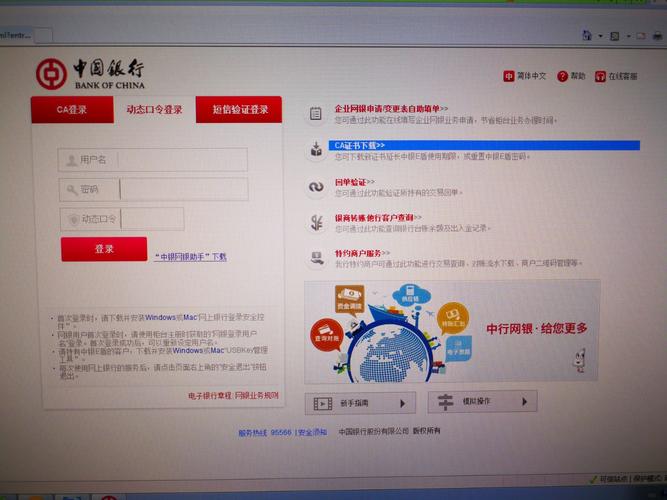Click the 特约商户服务 icon

point(316,258)
